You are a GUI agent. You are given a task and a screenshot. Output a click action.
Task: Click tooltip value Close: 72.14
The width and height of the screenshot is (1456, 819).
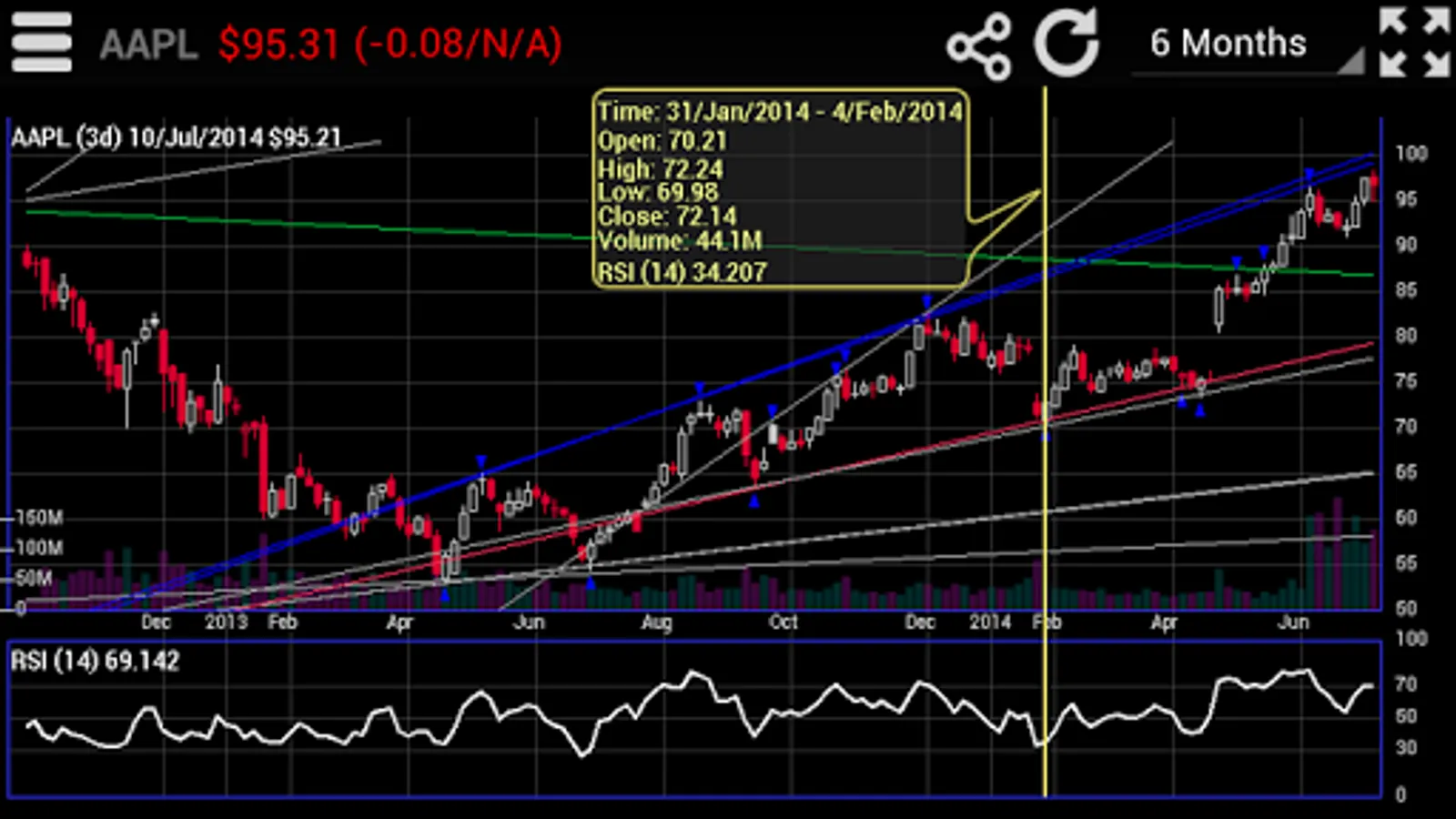click(667, 217)
